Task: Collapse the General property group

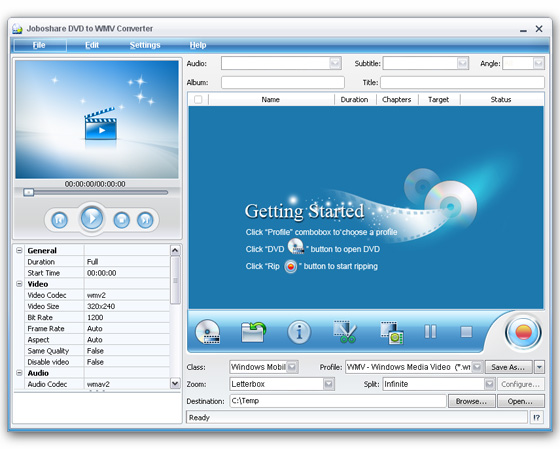Action: coord(19,250)
